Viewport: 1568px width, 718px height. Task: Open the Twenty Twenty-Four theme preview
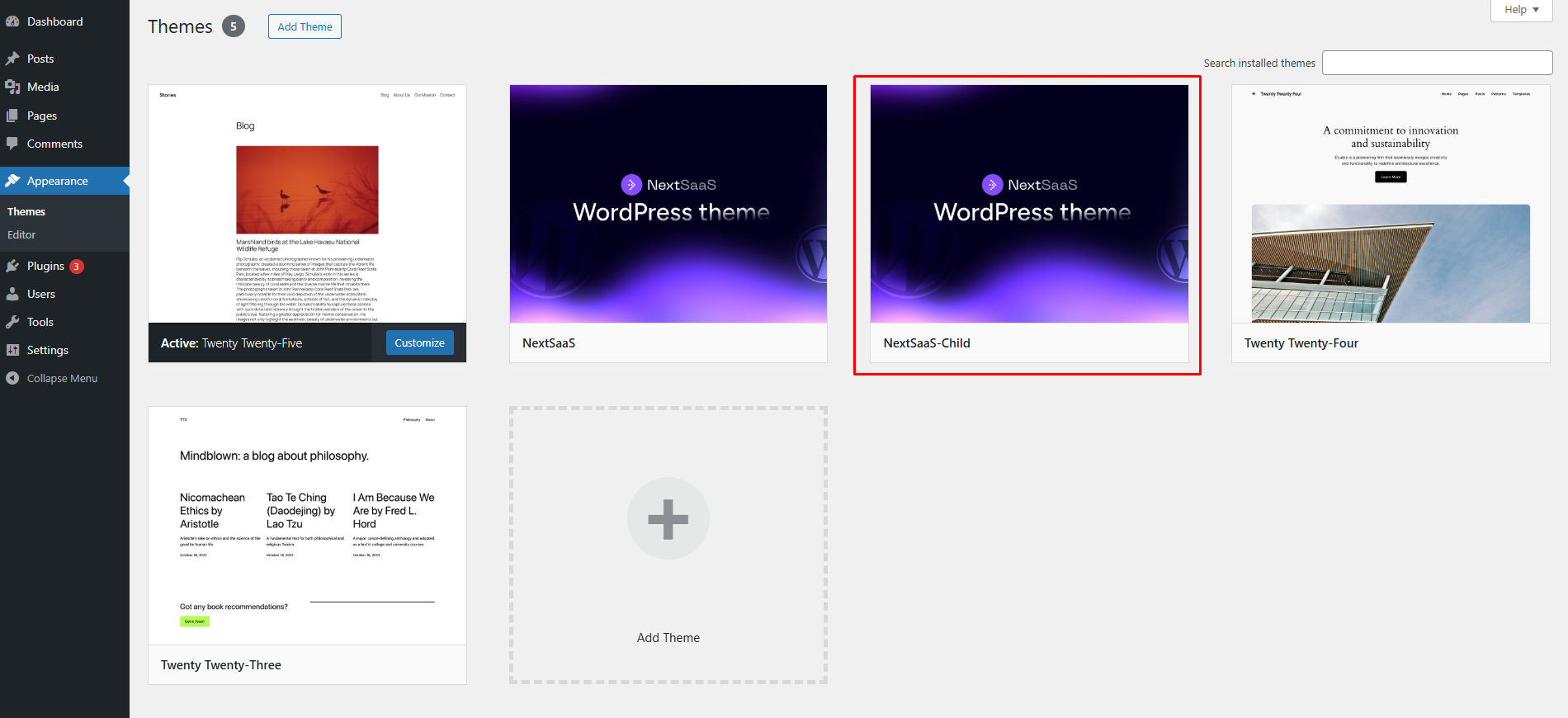coord(1390,204)
